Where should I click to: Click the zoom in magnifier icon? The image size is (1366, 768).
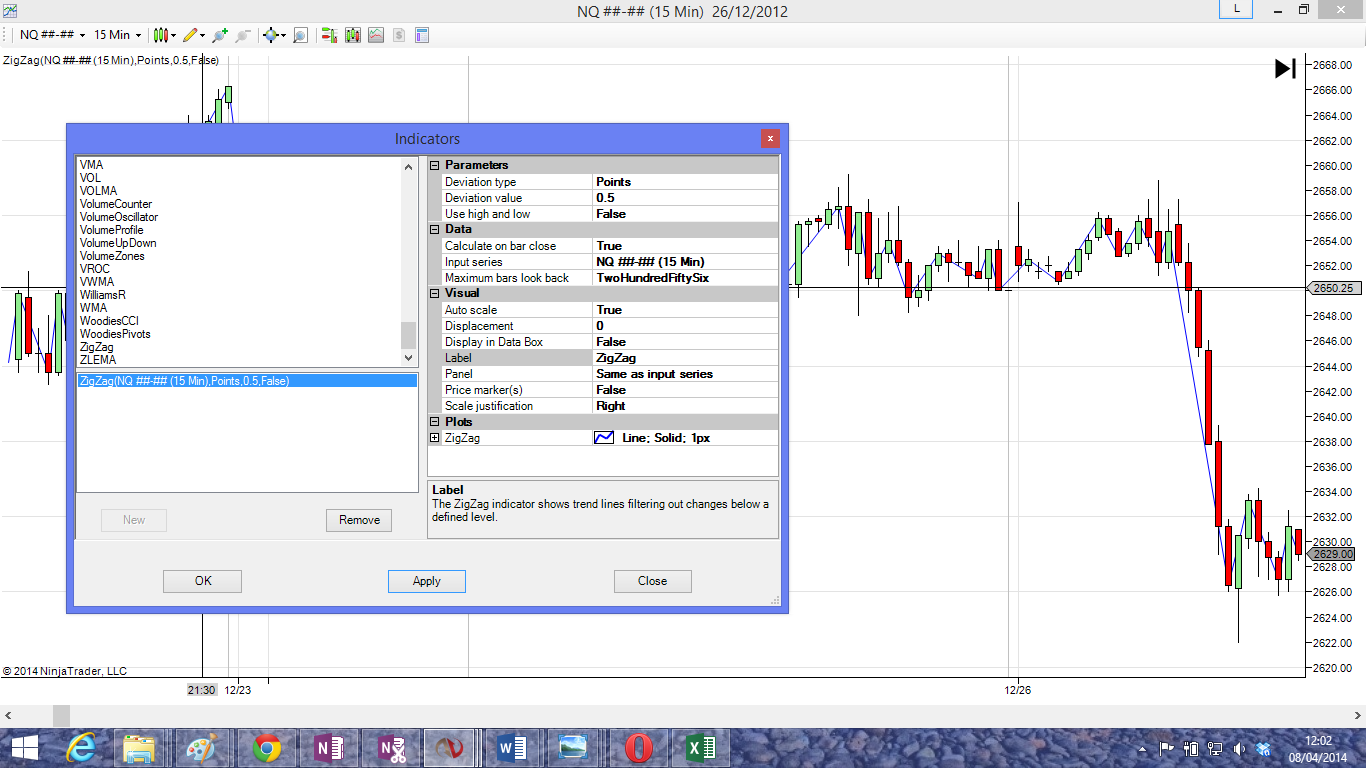pyautogui.click(x=220, y=35)
